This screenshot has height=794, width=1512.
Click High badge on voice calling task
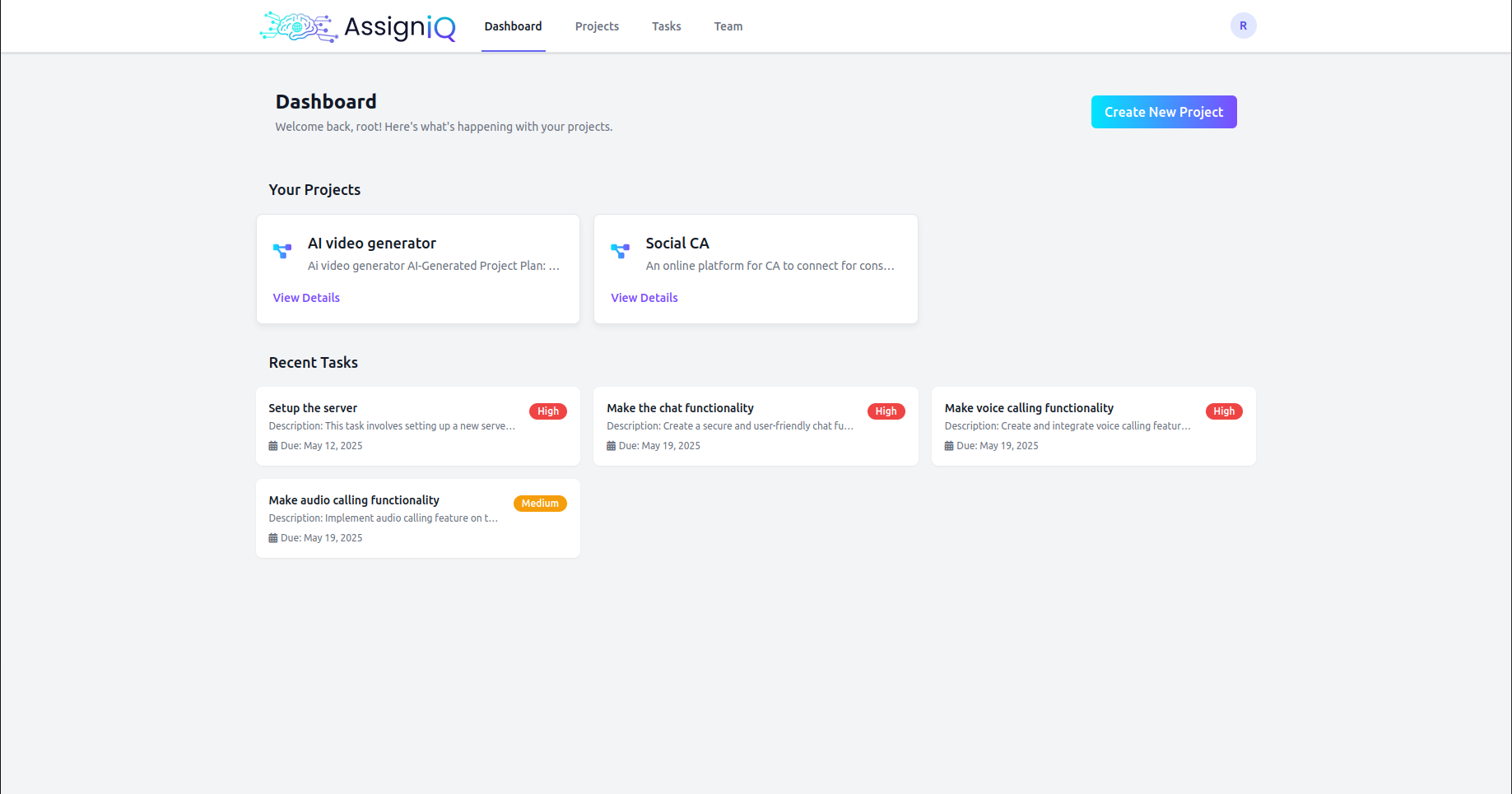click(x=1224, y=411)
